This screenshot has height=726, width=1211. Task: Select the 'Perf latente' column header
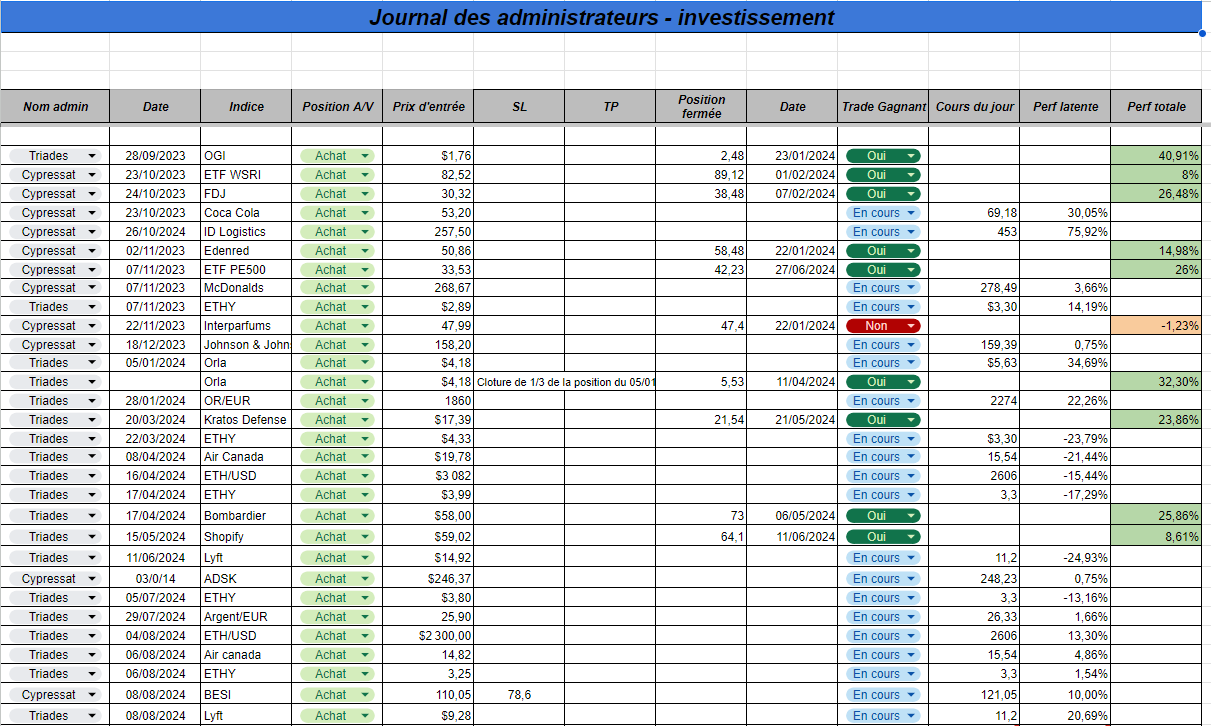pos(1065,107)
